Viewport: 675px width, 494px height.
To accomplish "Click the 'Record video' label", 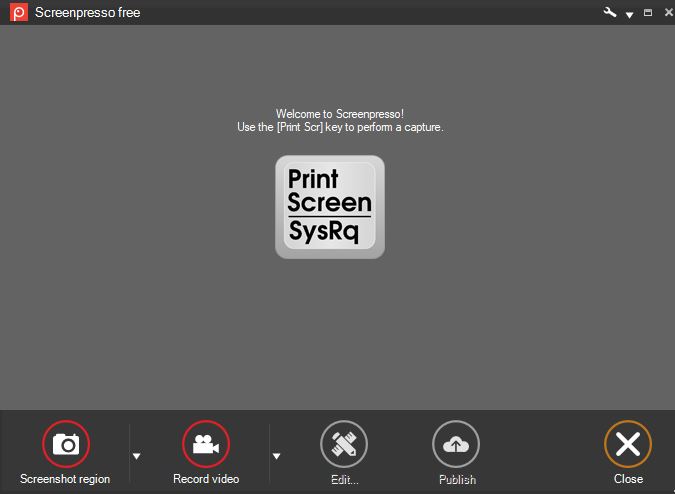I will [206, 479].
